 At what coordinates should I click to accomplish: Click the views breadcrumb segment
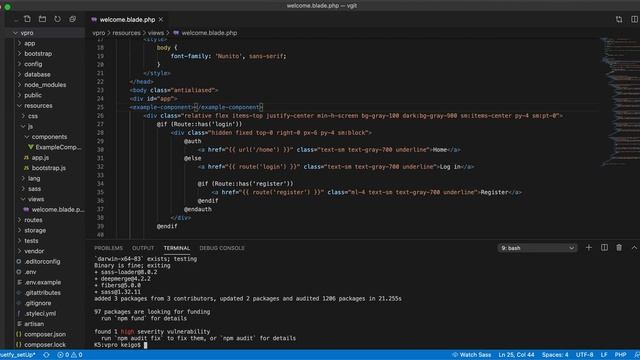156,33
